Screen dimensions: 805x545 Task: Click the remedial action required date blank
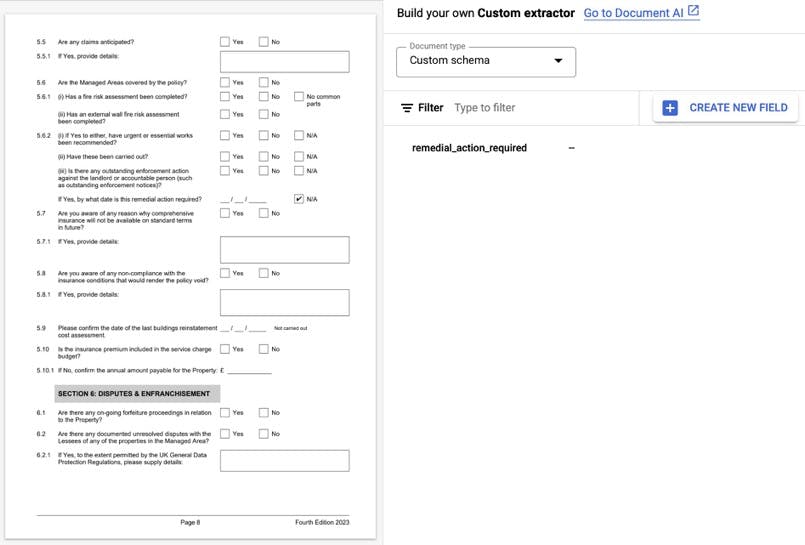(x=243, y=200)
